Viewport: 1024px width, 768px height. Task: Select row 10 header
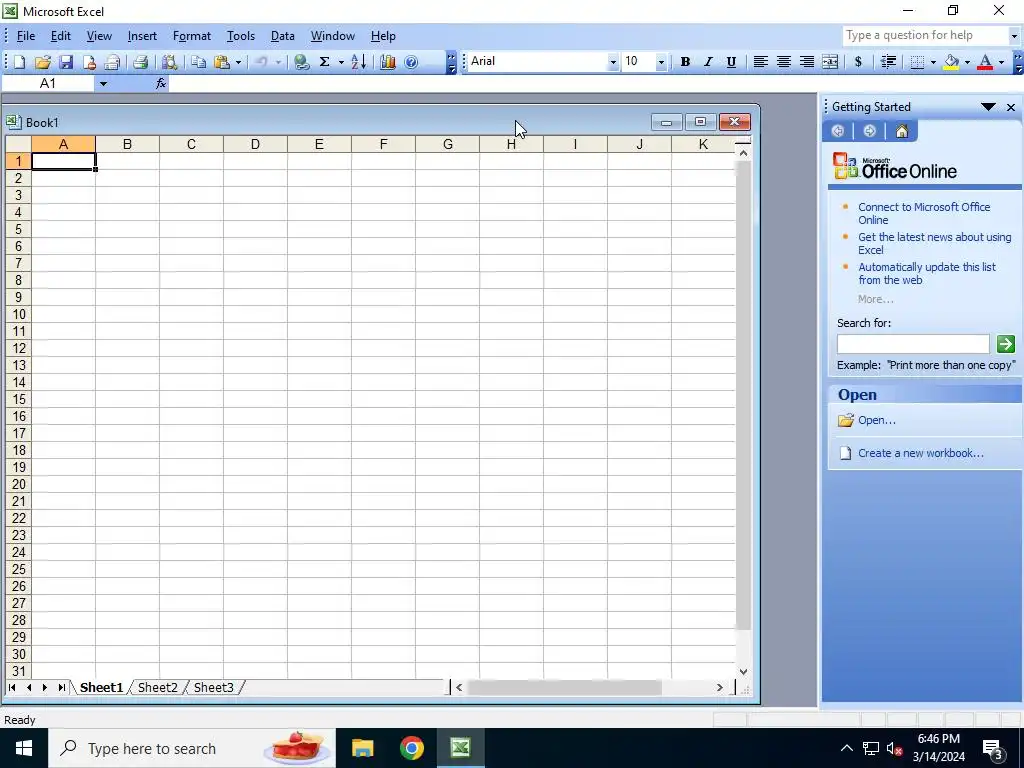[19, 314]
